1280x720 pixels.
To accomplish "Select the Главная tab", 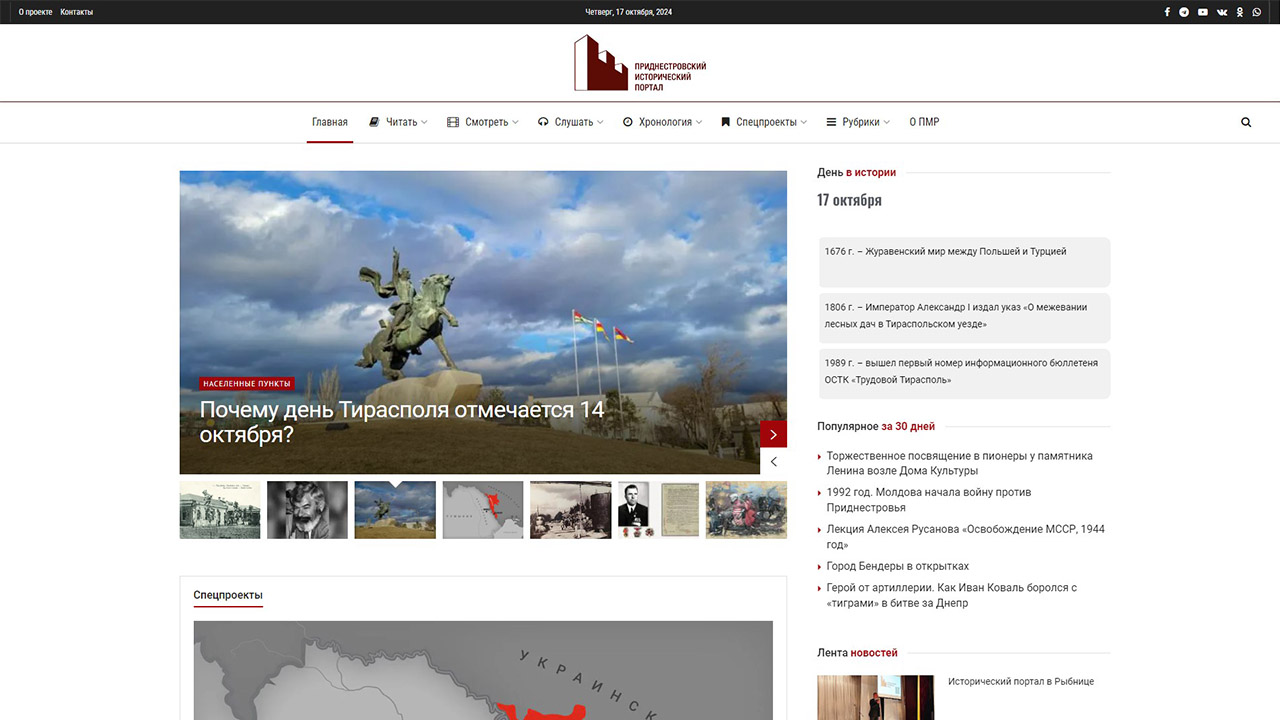I will pos(330,122).
